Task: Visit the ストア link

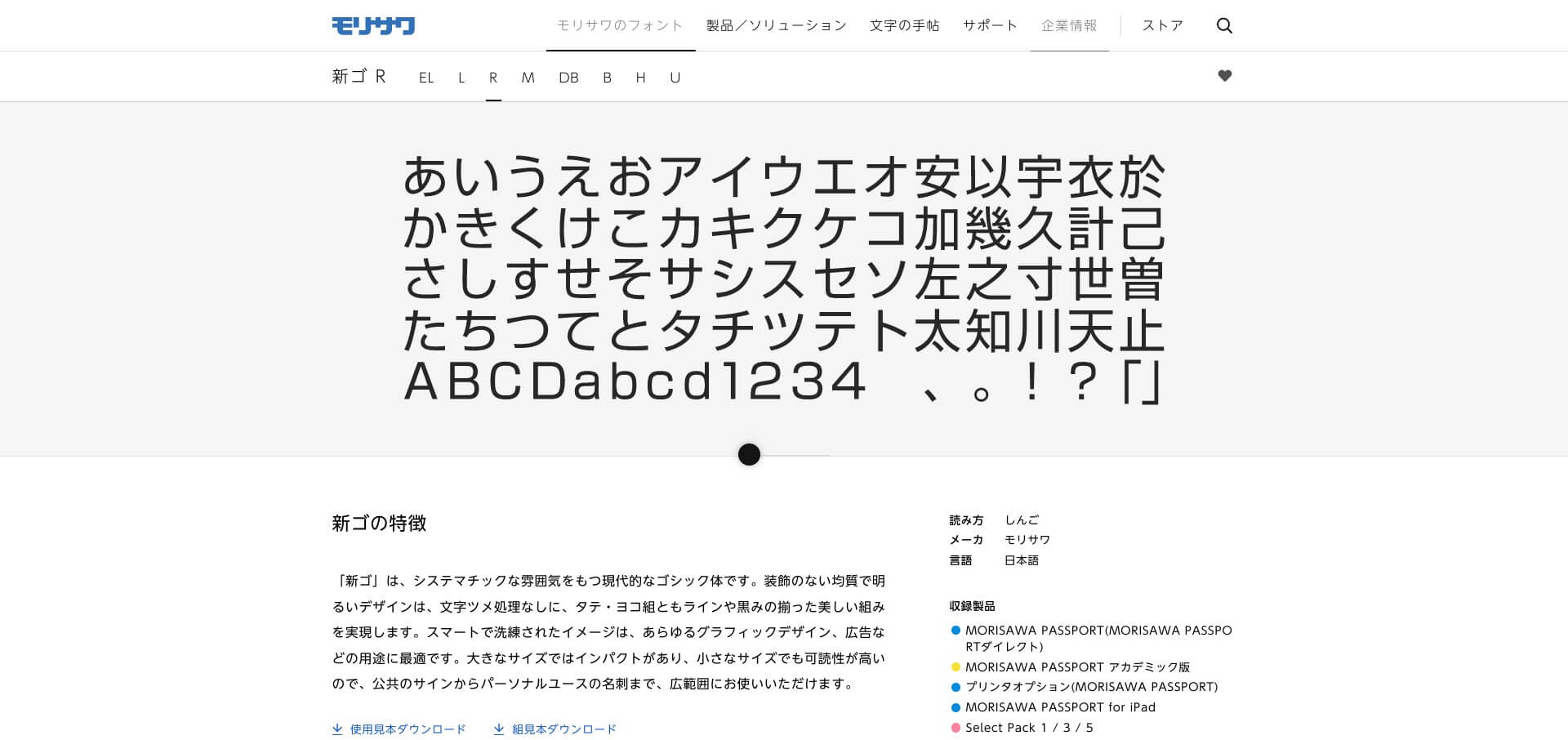Action: coord(1162,26)
